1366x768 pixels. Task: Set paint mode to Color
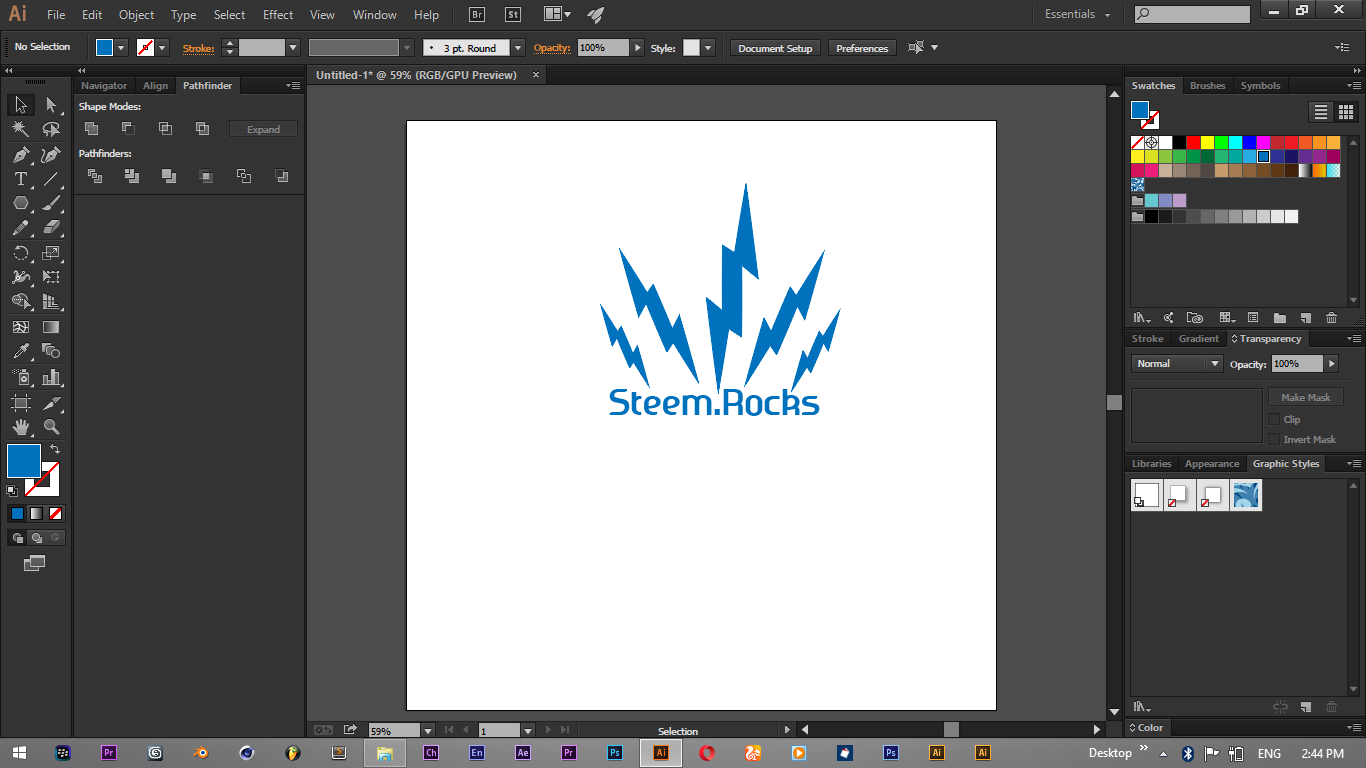point(17,514)
